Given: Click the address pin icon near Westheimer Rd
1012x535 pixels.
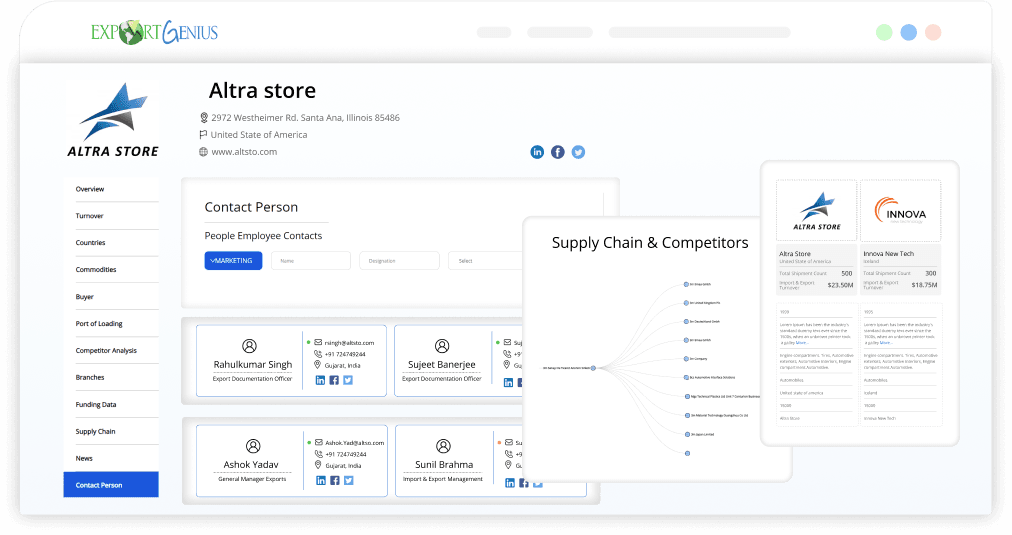Looking at the screenshot, I should click(204, 117).
